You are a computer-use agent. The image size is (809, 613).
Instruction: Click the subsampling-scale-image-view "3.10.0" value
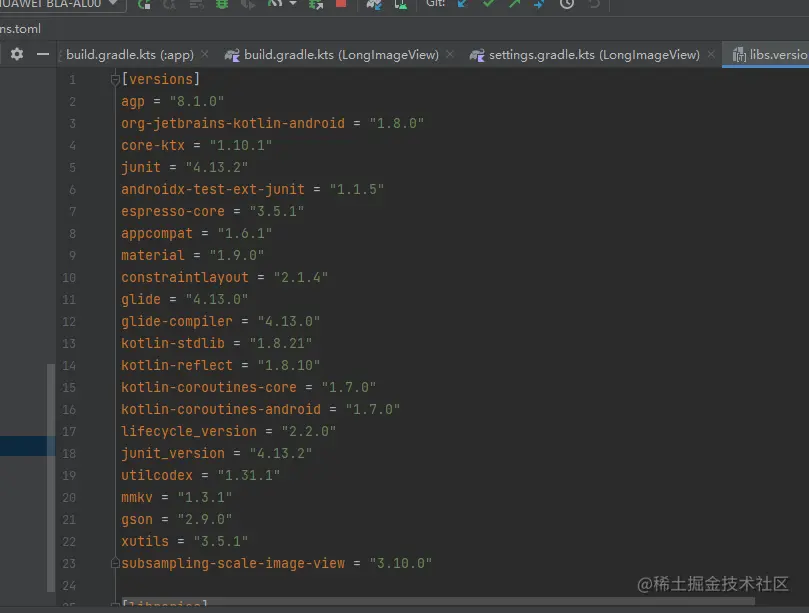400,563
